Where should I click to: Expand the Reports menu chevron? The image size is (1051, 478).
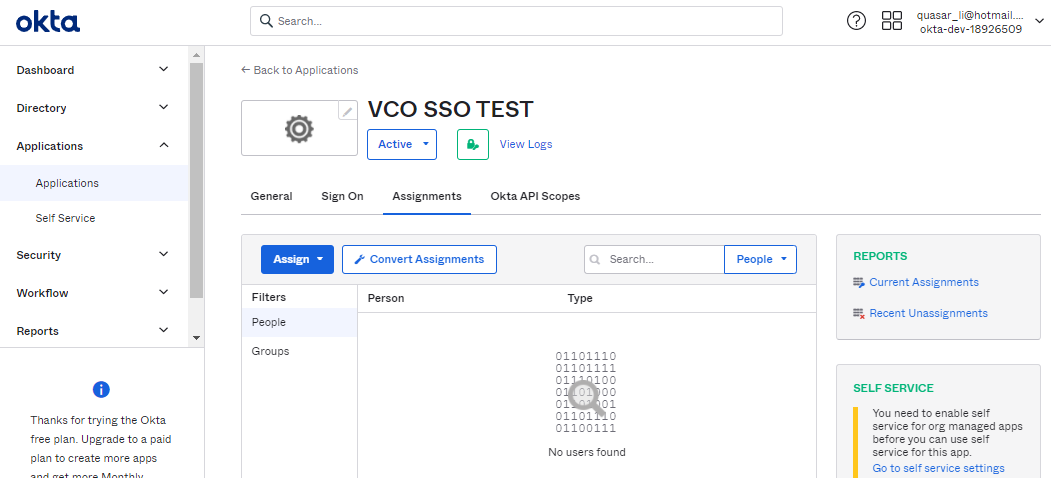click(164, 330)
